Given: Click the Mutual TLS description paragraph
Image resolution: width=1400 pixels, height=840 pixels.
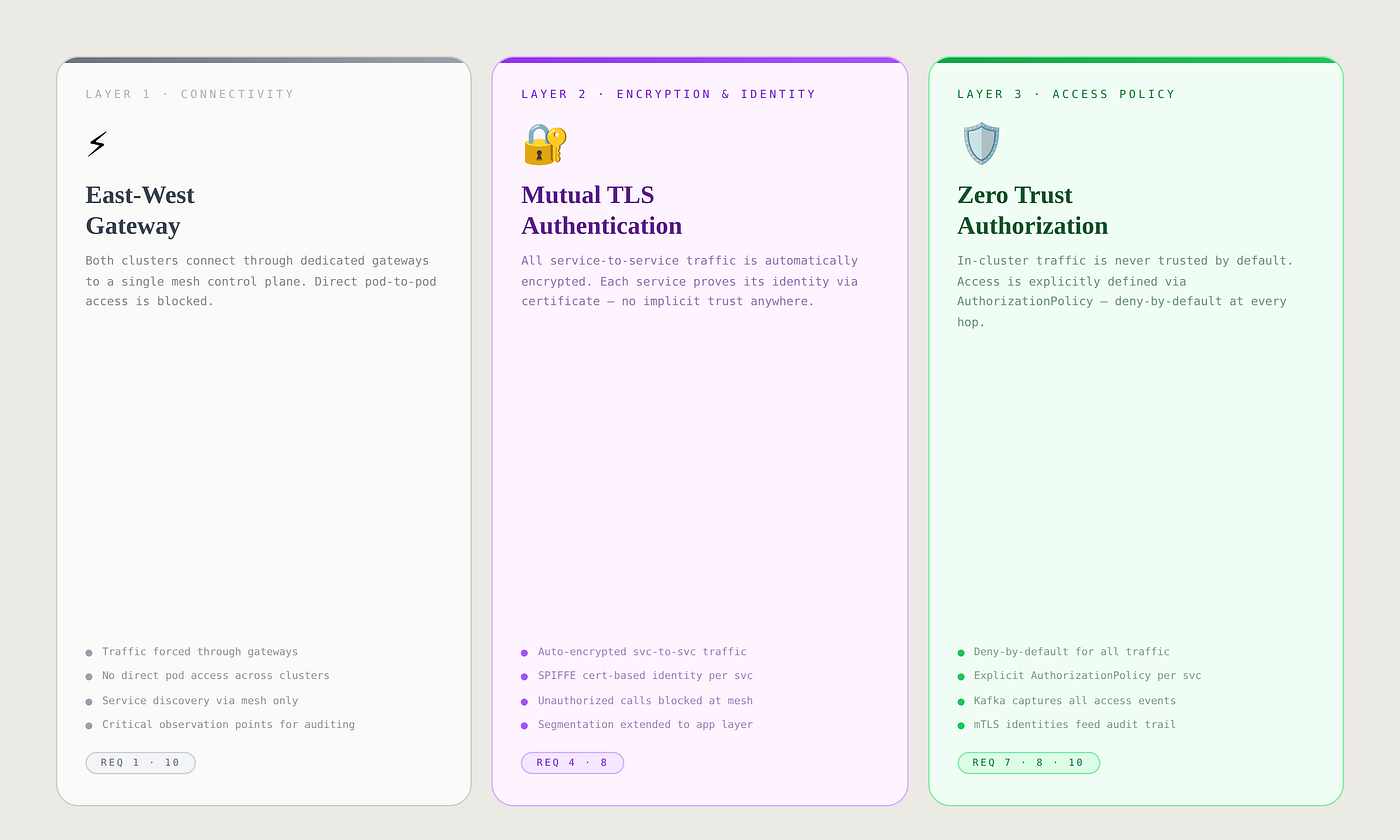Looking at the screenshot, I should pyautogui.click(x=690, y=281).
